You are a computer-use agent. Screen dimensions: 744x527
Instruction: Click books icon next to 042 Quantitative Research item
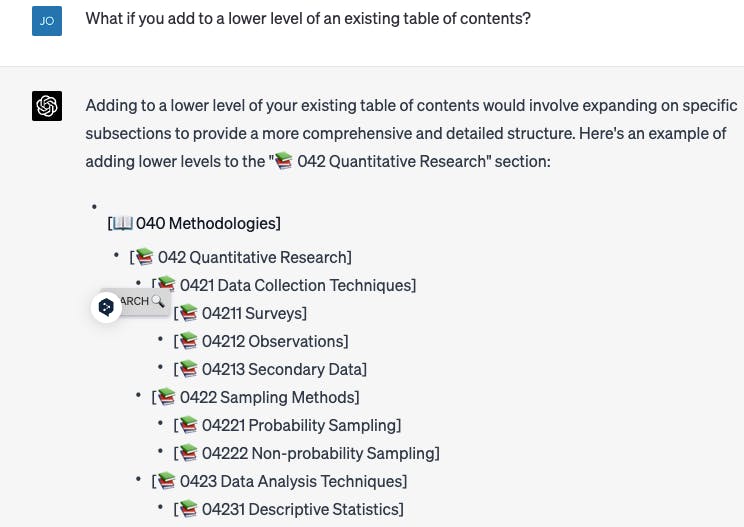(144, 257)
